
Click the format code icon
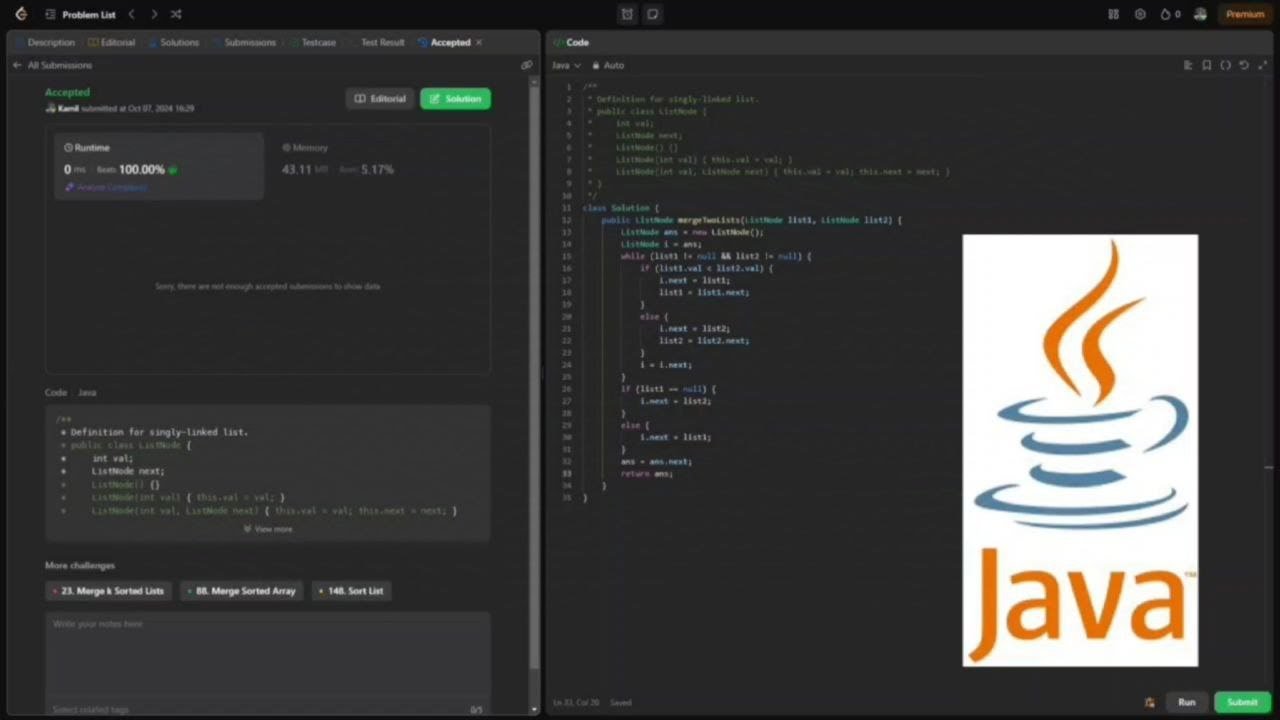point(1188,65)
